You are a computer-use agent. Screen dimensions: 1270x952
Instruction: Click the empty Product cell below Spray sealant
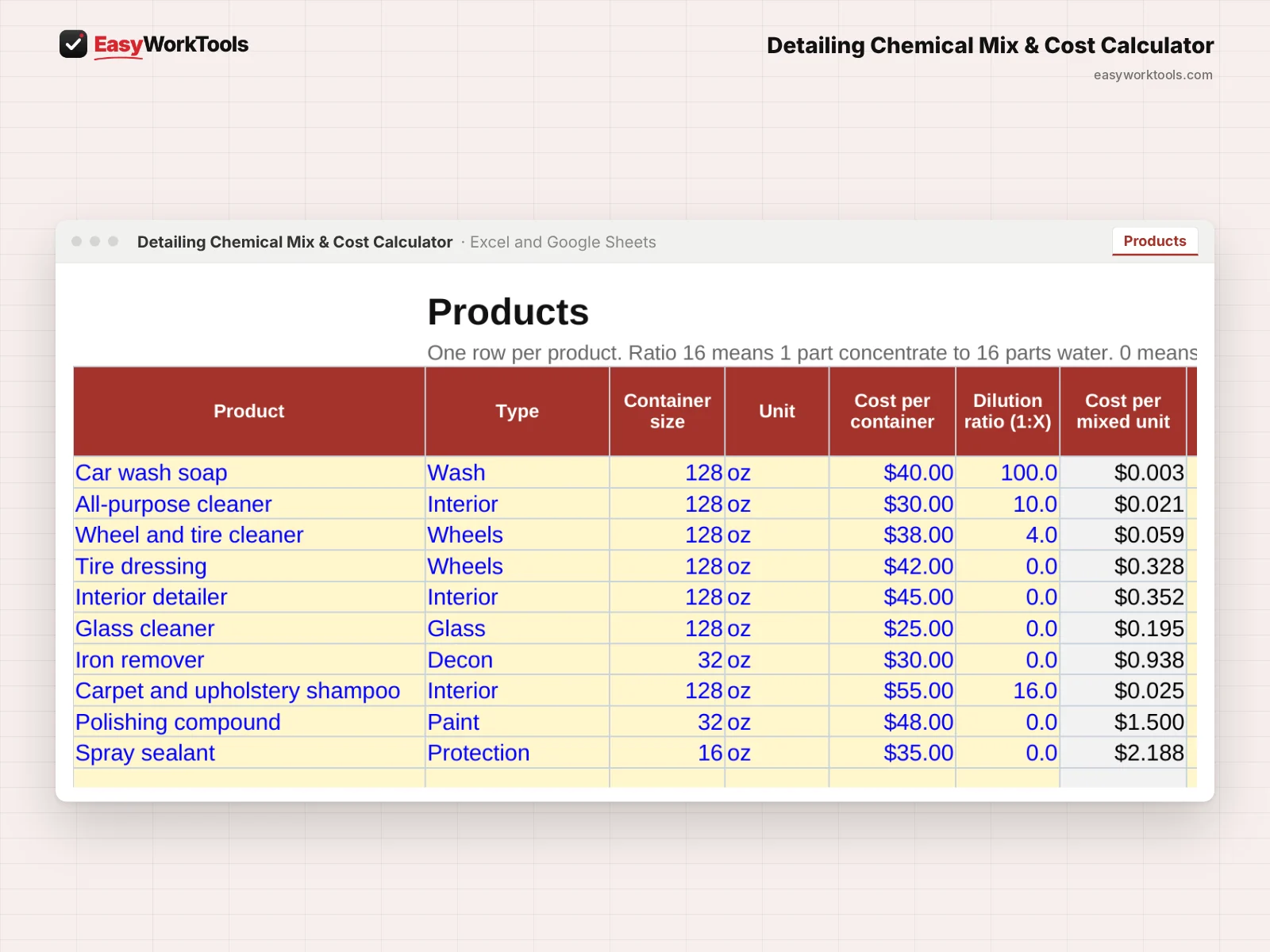pos(249,778)
